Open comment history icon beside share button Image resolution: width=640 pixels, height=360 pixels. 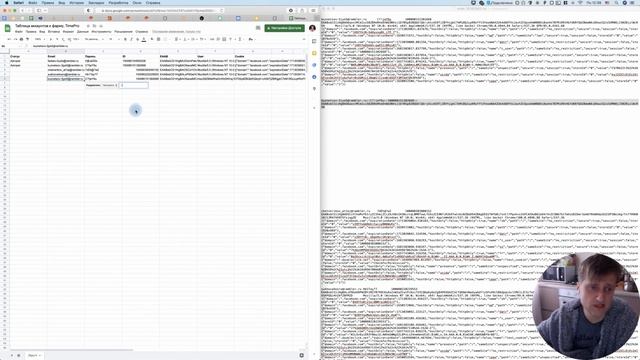pos(258,28)
